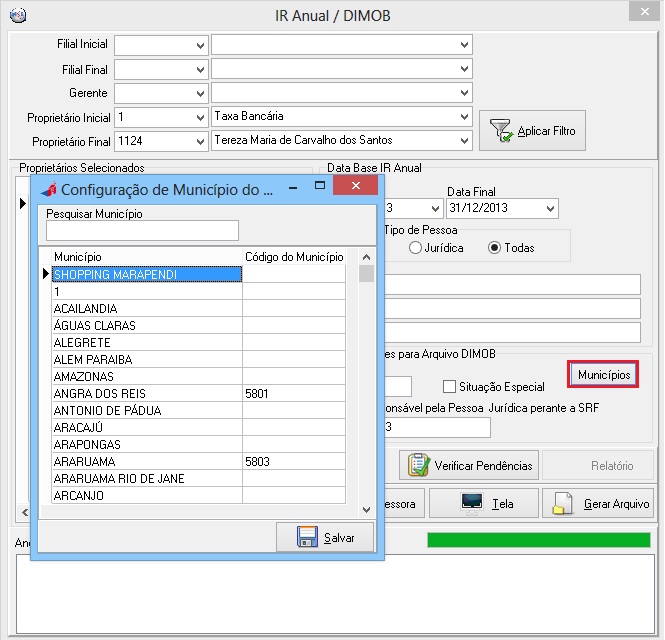Select the ARARUAMA municipality row
The width and height of the screenshot is (665, 640).
click(146, 462)
